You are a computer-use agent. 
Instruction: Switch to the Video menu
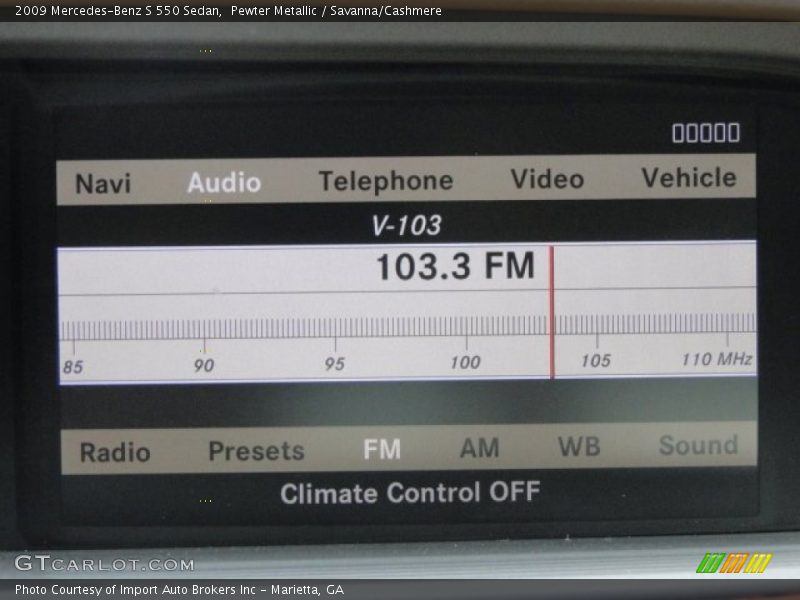click(x=547, y=179)
